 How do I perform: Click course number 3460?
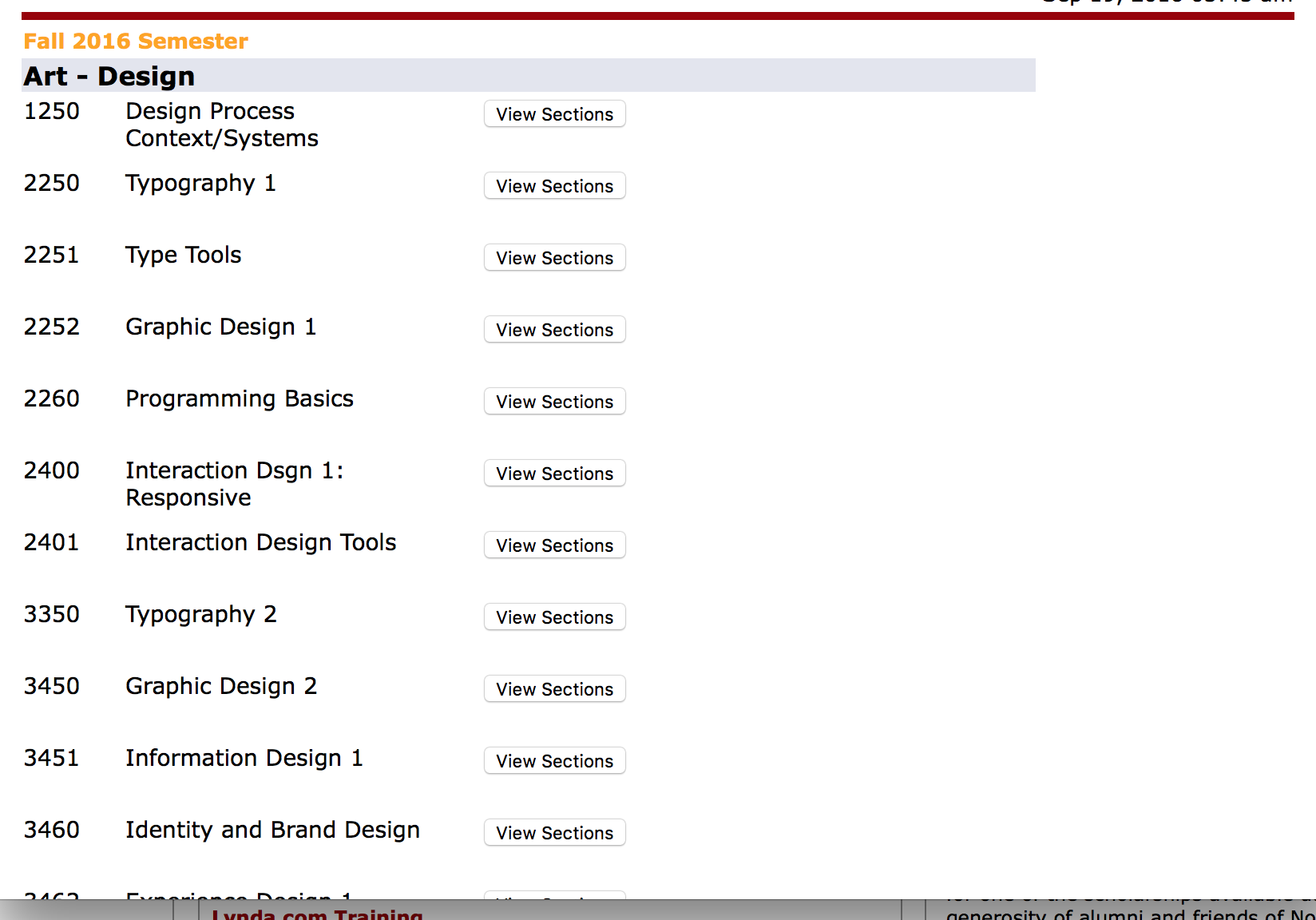tap(52, 830)
